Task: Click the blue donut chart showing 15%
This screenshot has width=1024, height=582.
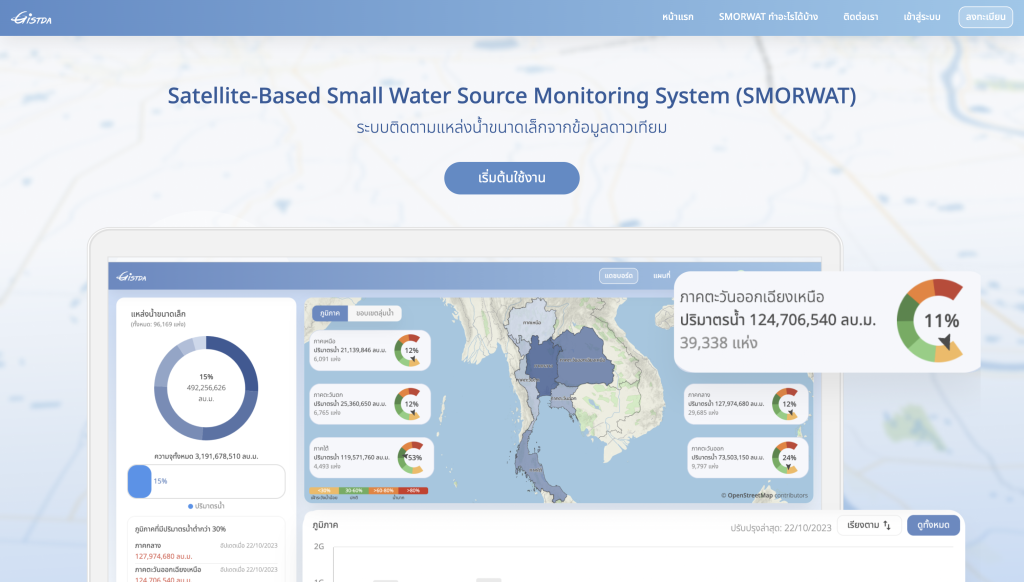Action: click(206, 388)
